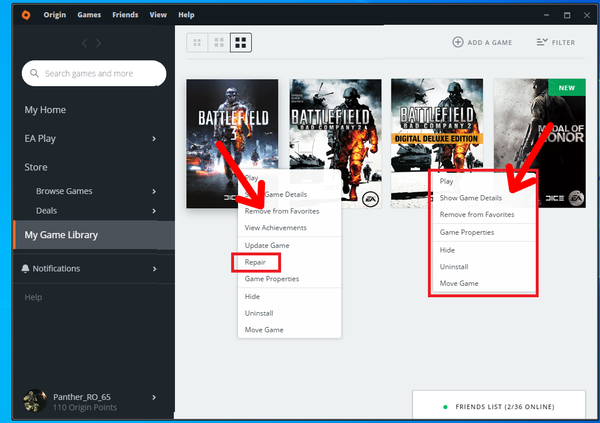Open the FILTER panel
600x423 pixels.
tap(556, 42)
